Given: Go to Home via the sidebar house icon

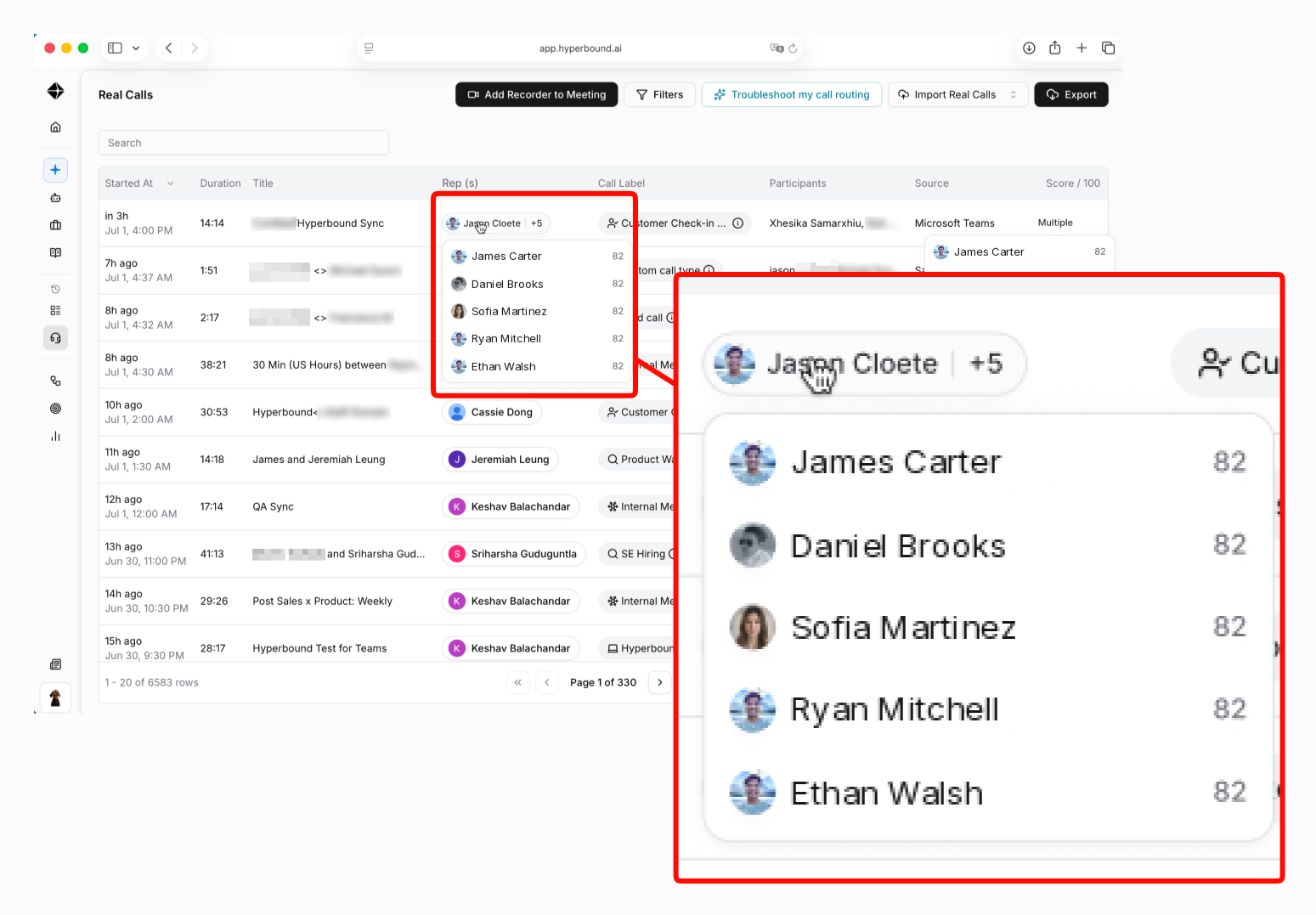Looking at the screenshot, I should coord(55,127).
